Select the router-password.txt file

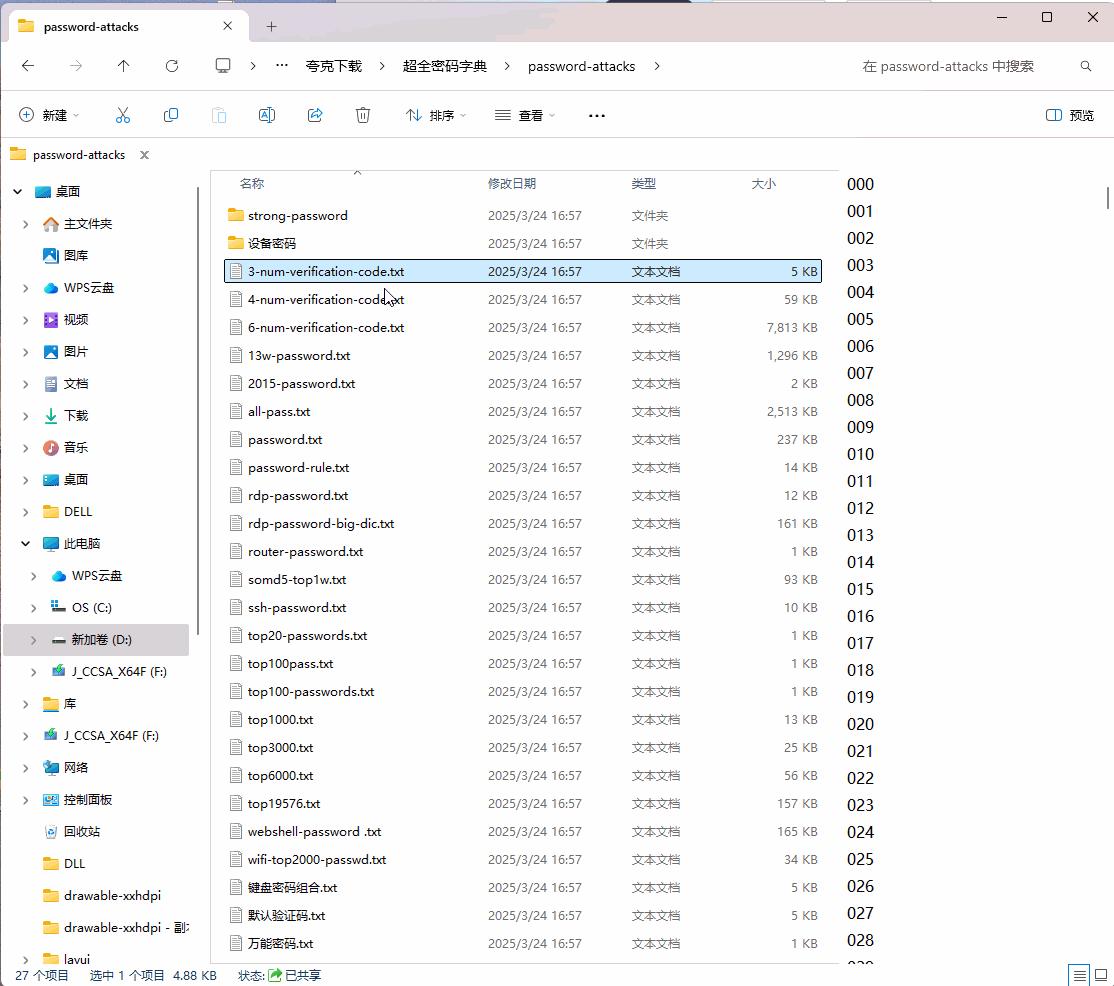[523, 552]
